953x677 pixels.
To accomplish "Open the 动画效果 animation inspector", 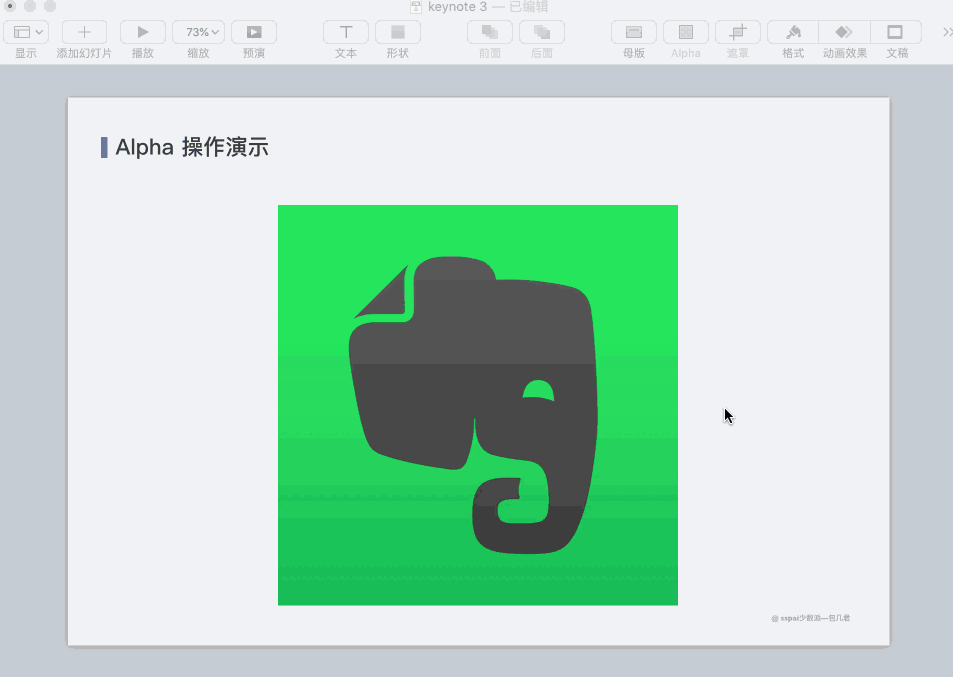I will (x=845, y=32).
